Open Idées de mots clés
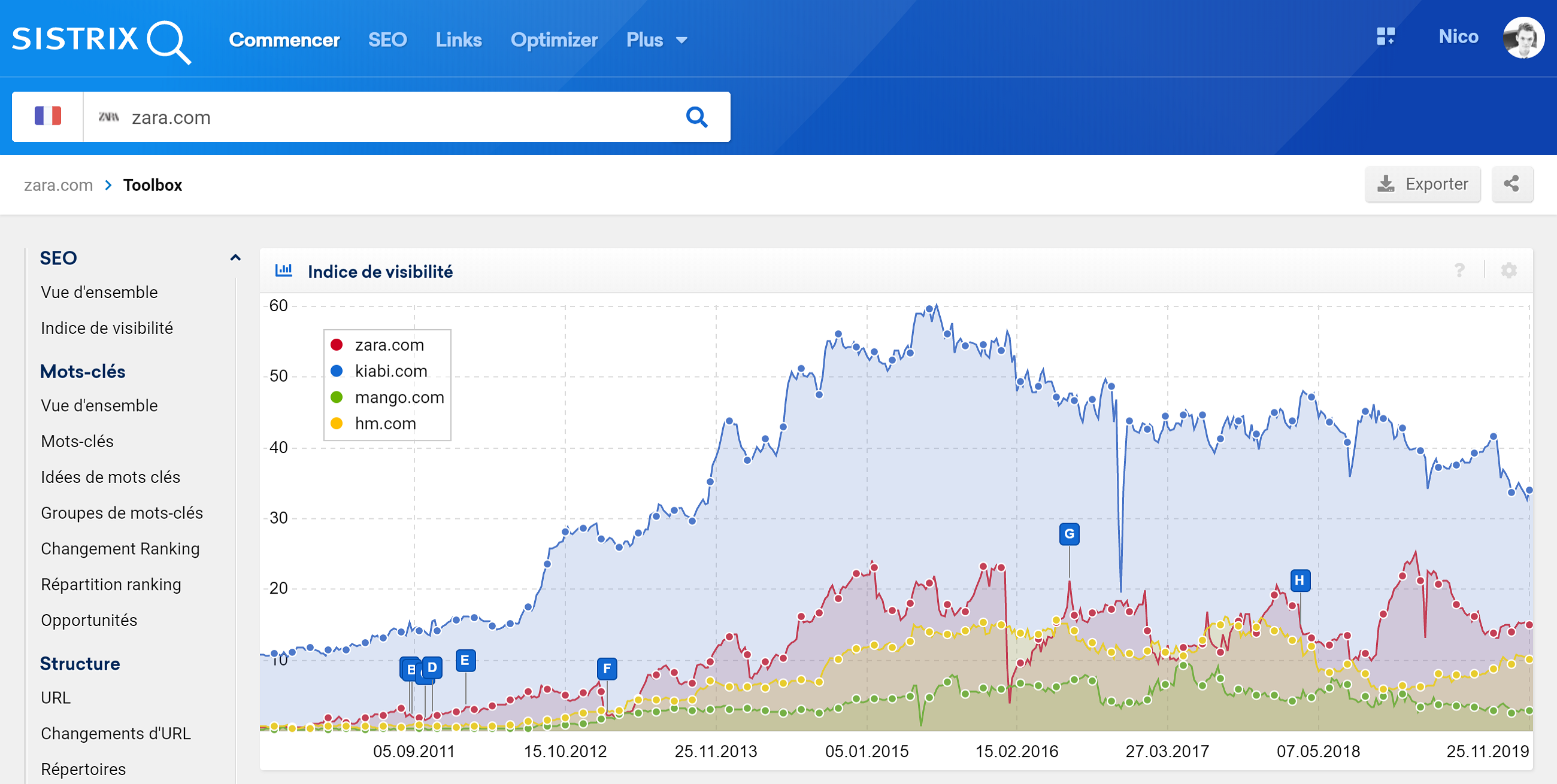The width and height of the screenshot is (1557, 784). tap(111, 477)
